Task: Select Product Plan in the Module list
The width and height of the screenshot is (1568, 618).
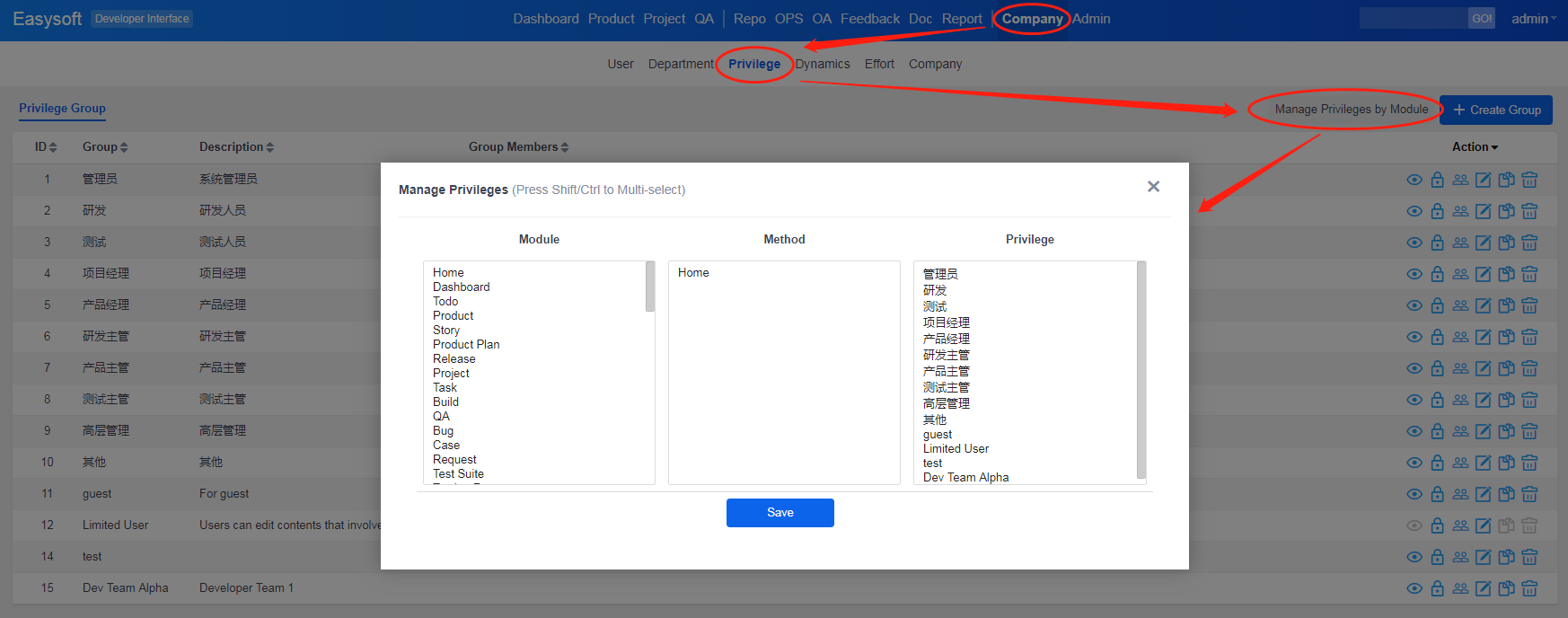Action: (466, 345)
